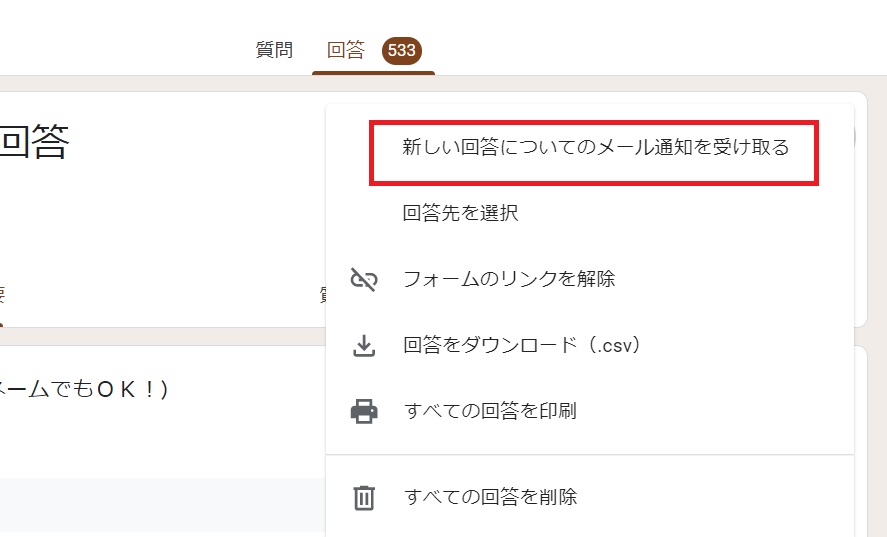
Task: Click the 533 response count badge
Action: tap(402, 50)
